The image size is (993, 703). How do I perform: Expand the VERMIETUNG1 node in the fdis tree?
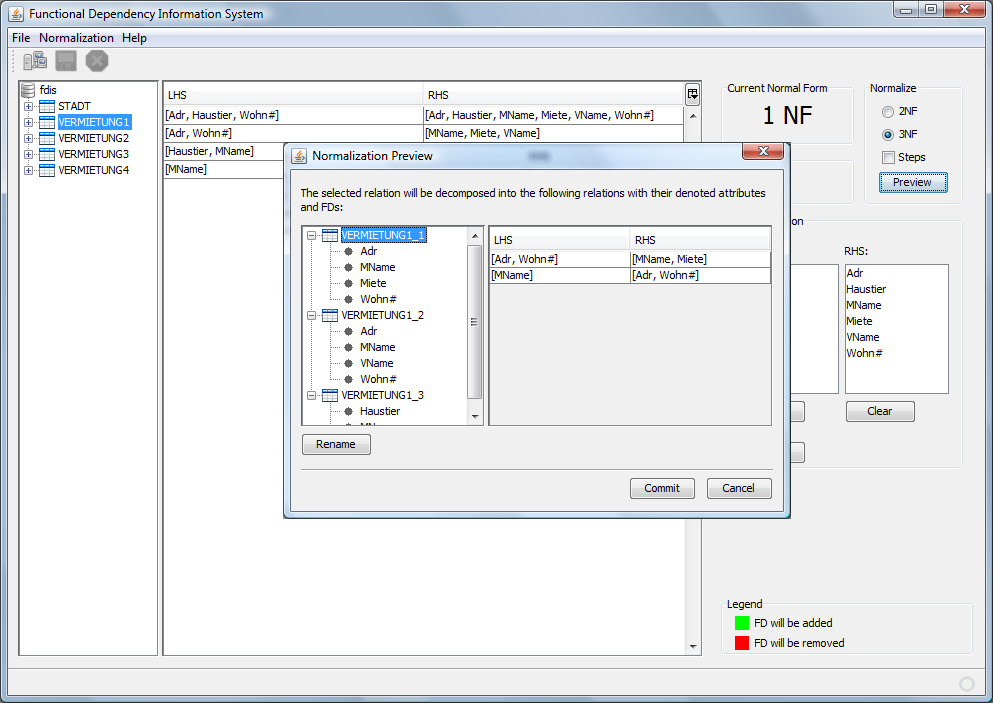coord(28,122)
